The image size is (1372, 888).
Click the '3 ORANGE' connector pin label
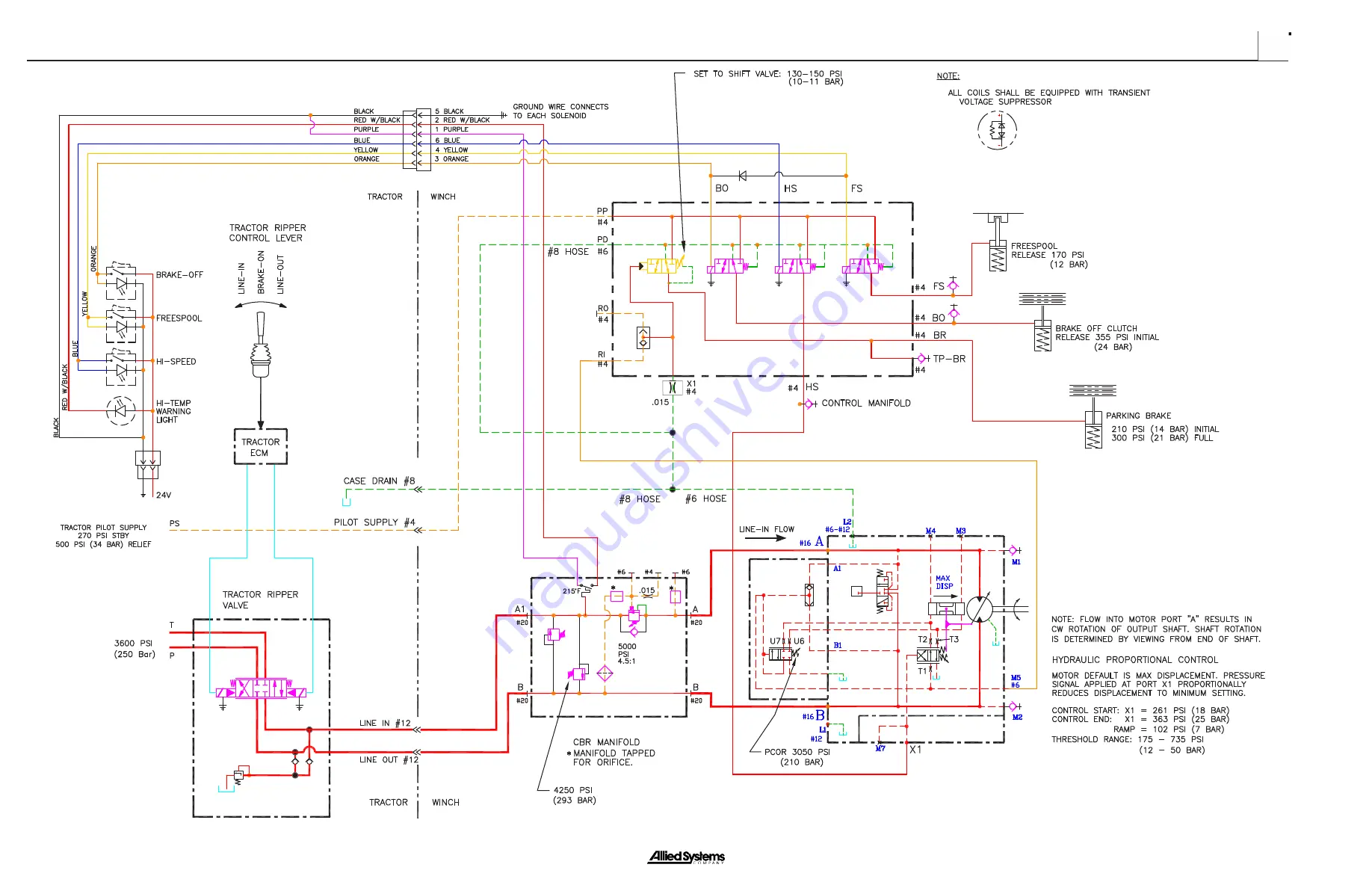(x=452, y=159)
